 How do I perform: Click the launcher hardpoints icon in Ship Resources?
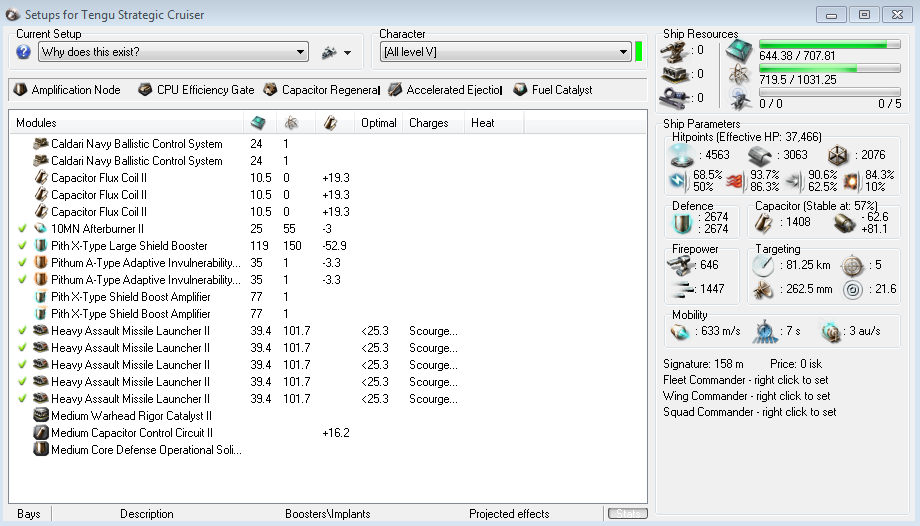(675, 75)
